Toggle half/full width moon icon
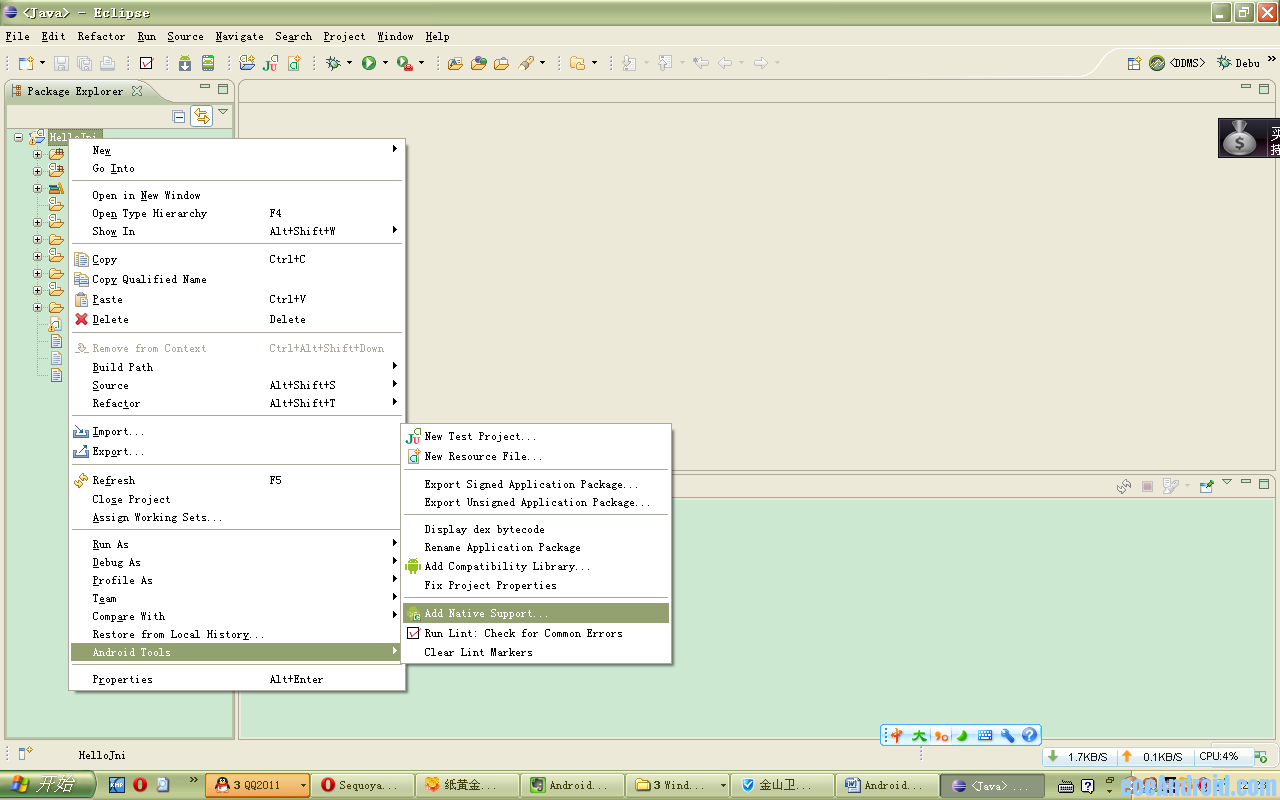The height and width of the screenshot is (800, 1280). click(x=962, y=735)
